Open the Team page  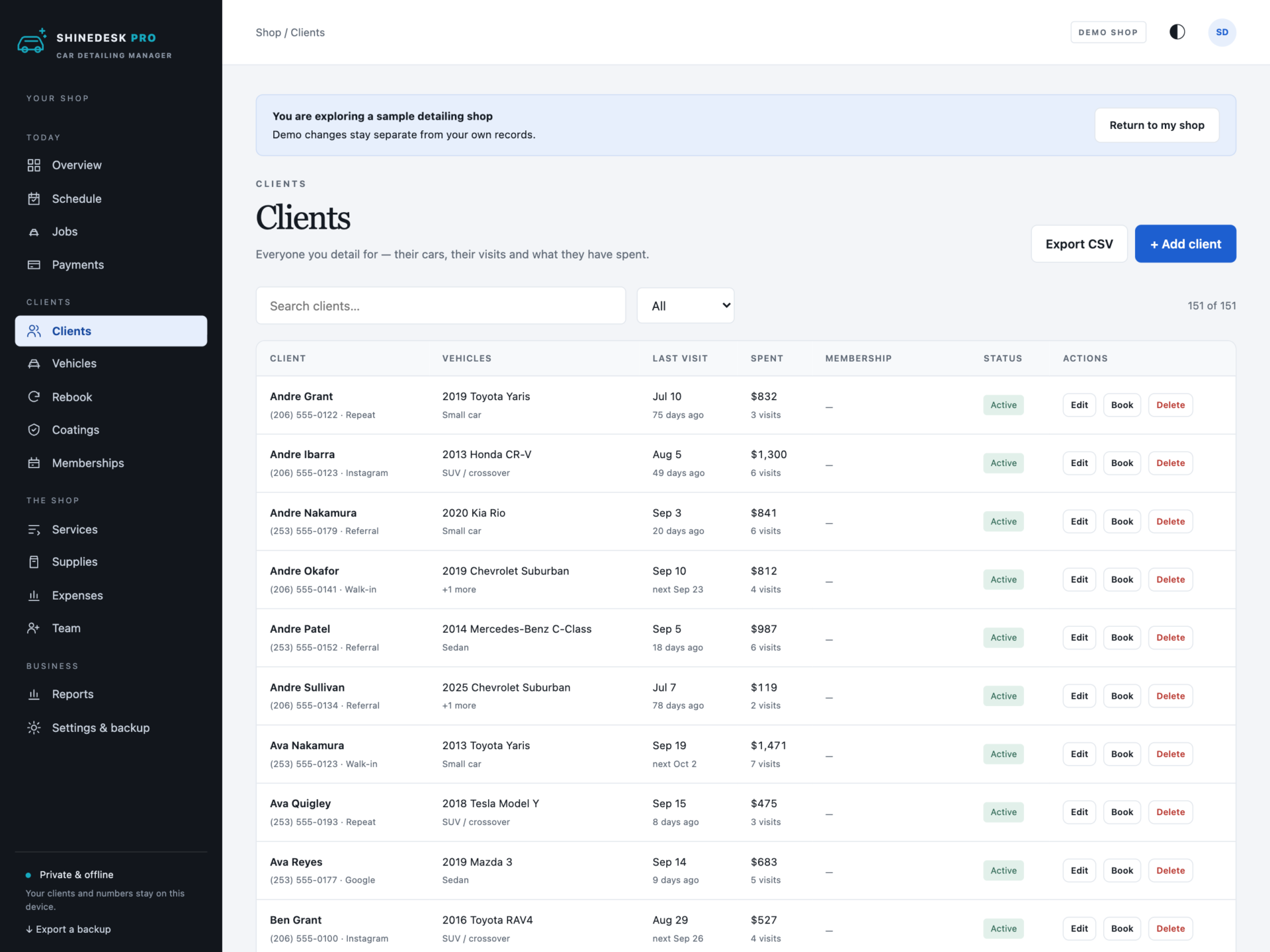[x=111, y=628]
